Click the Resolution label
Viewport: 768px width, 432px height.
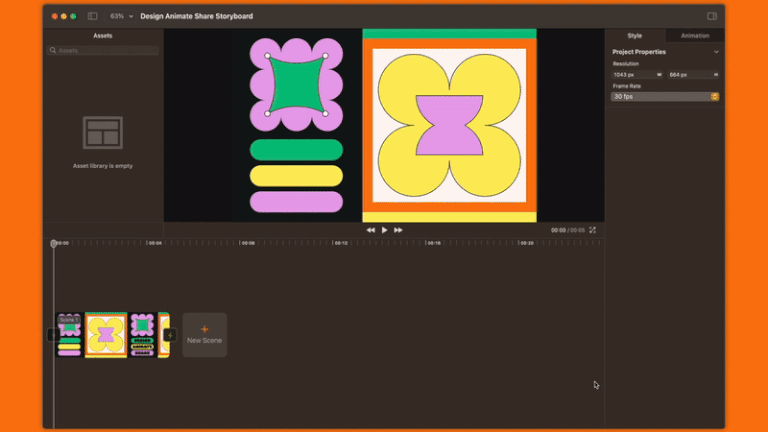coord(625,64)
